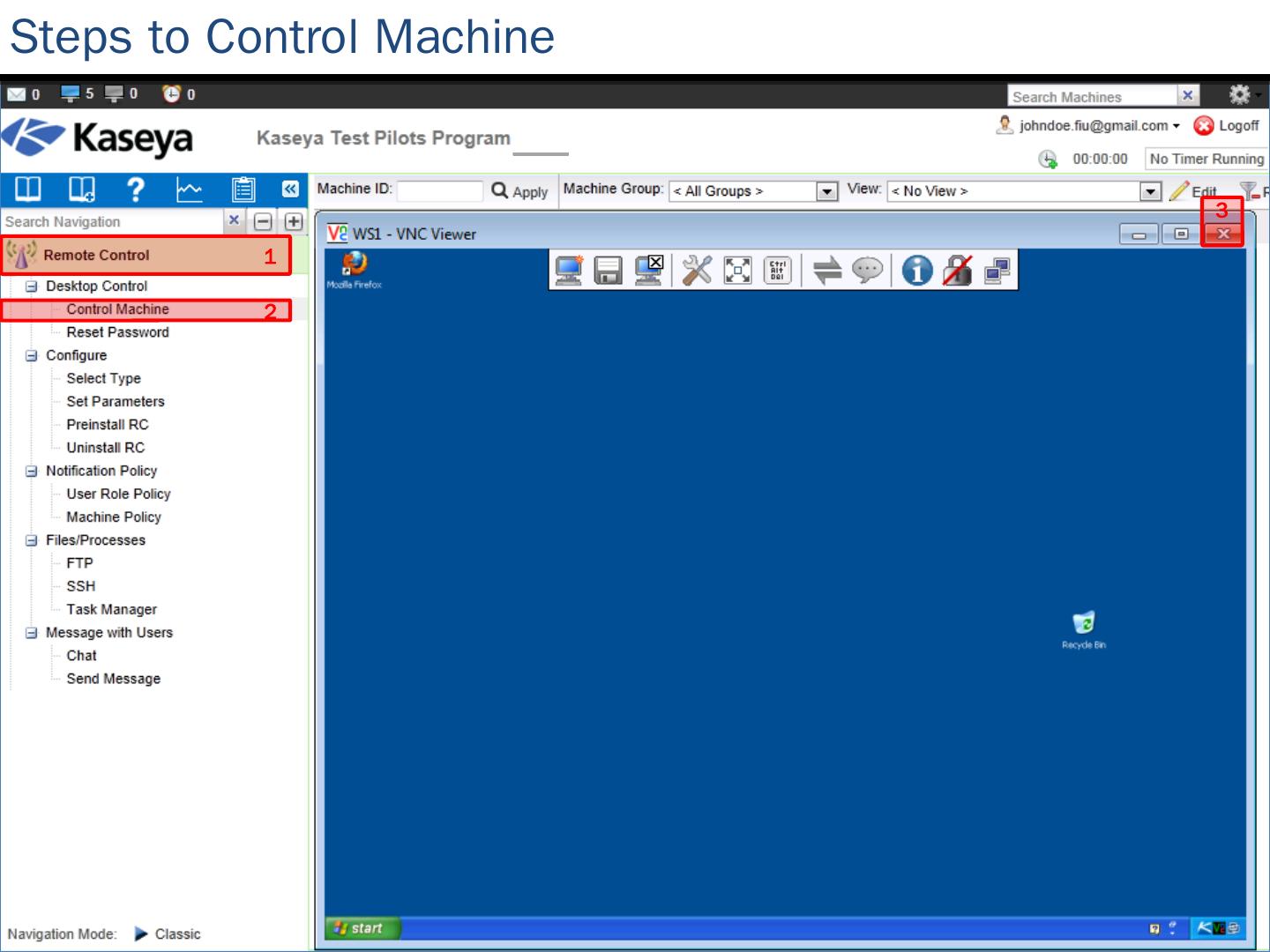The image size is (1270, 952).
Task: Collapse the Desktop Control tree node
Action: 32,286
